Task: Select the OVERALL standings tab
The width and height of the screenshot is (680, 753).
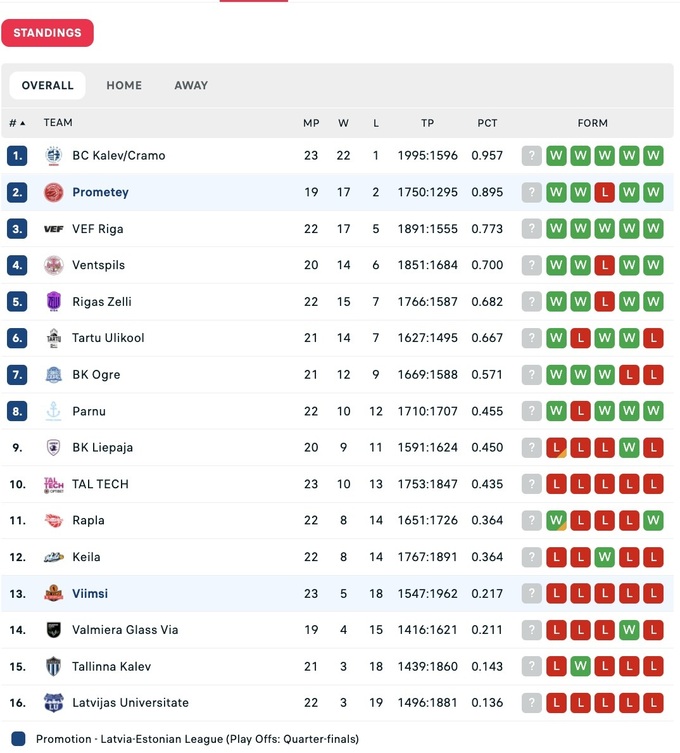Action: click(x=48, y=86)
